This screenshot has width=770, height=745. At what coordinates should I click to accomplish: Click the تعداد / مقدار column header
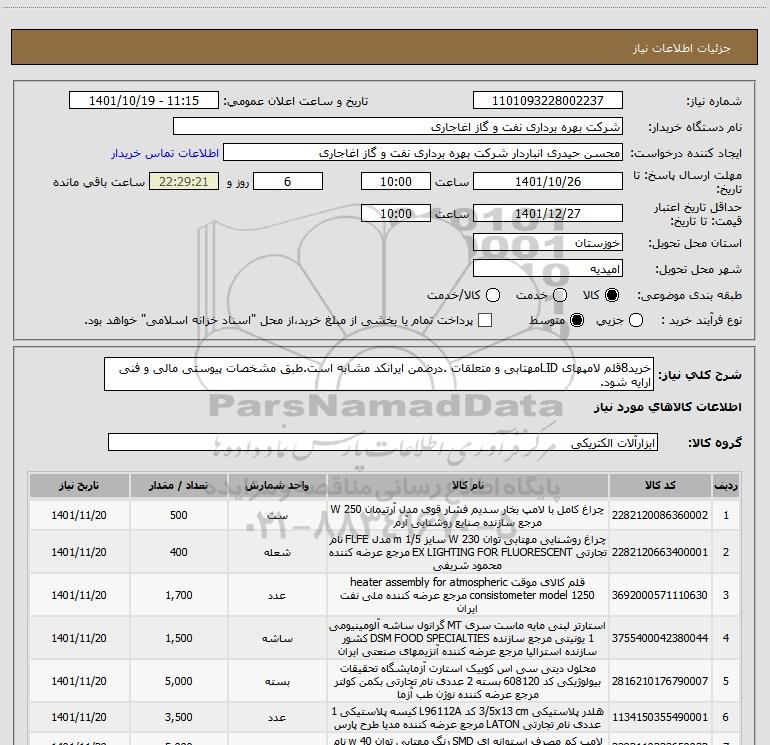pos(179,485)
